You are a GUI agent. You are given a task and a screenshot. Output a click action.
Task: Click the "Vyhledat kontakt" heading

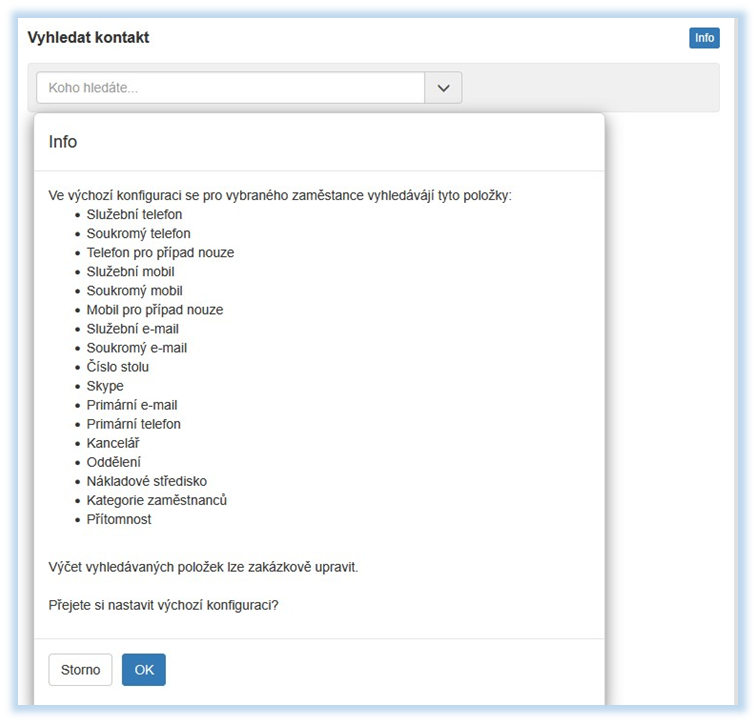click(89, 38)
